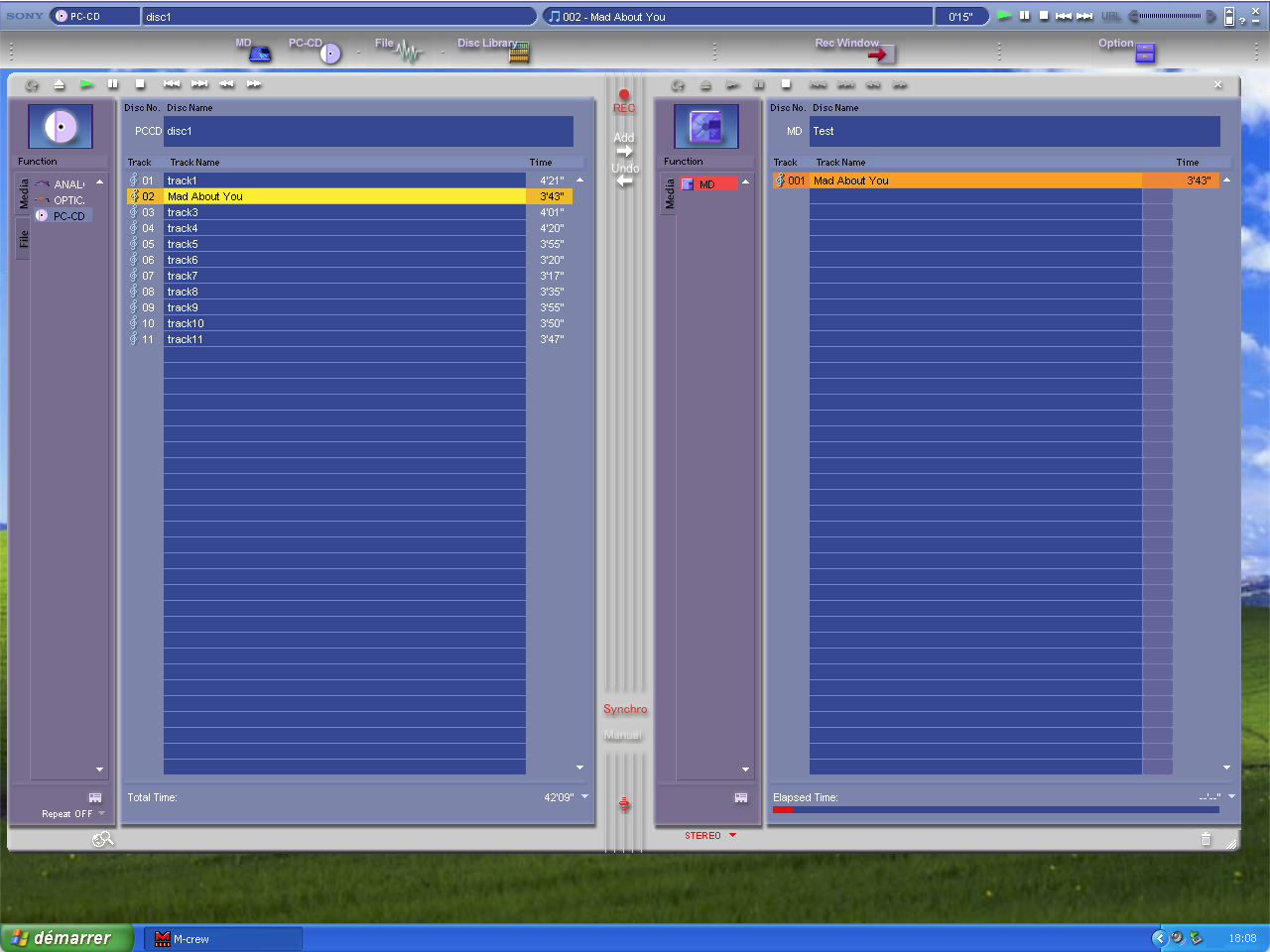Click the MD Disc Name field 'Test'
1270x952 pixels.
(x=1014, y=131)
